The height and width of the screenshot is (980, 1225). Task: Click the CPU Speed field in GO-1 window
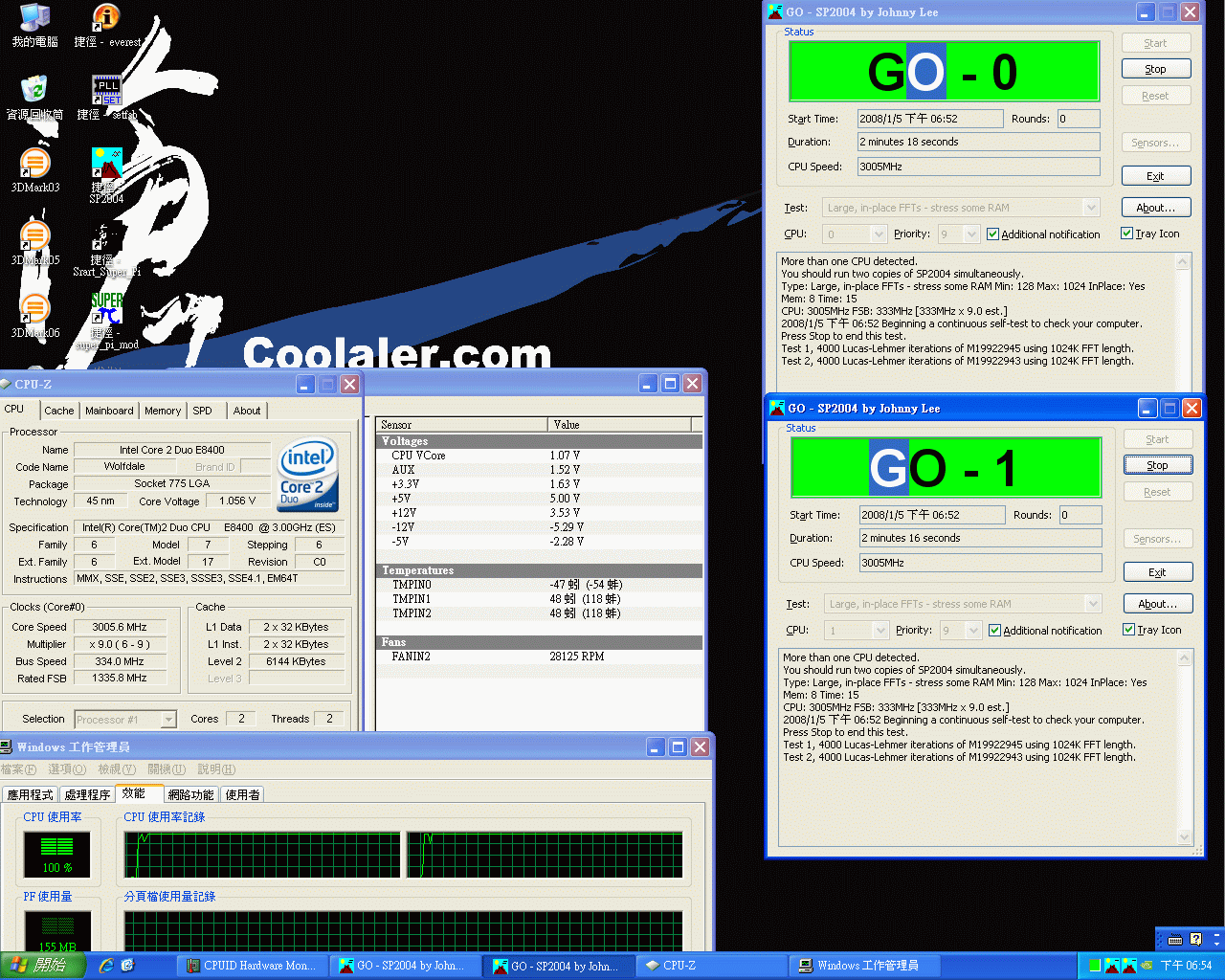tap(981, 563)
